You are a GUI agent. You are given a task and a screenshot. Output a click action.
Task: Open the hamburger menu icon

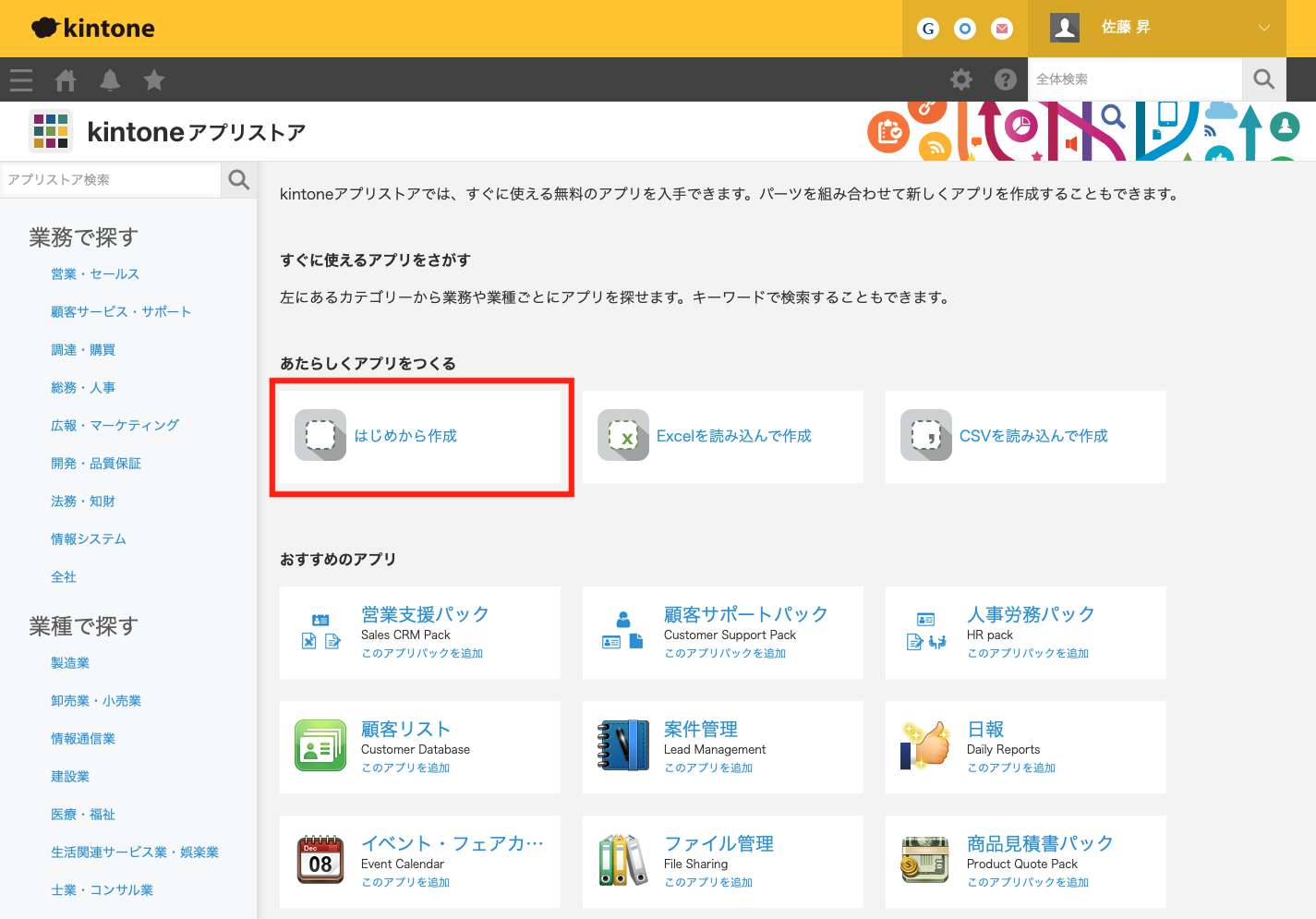point(21,80)
